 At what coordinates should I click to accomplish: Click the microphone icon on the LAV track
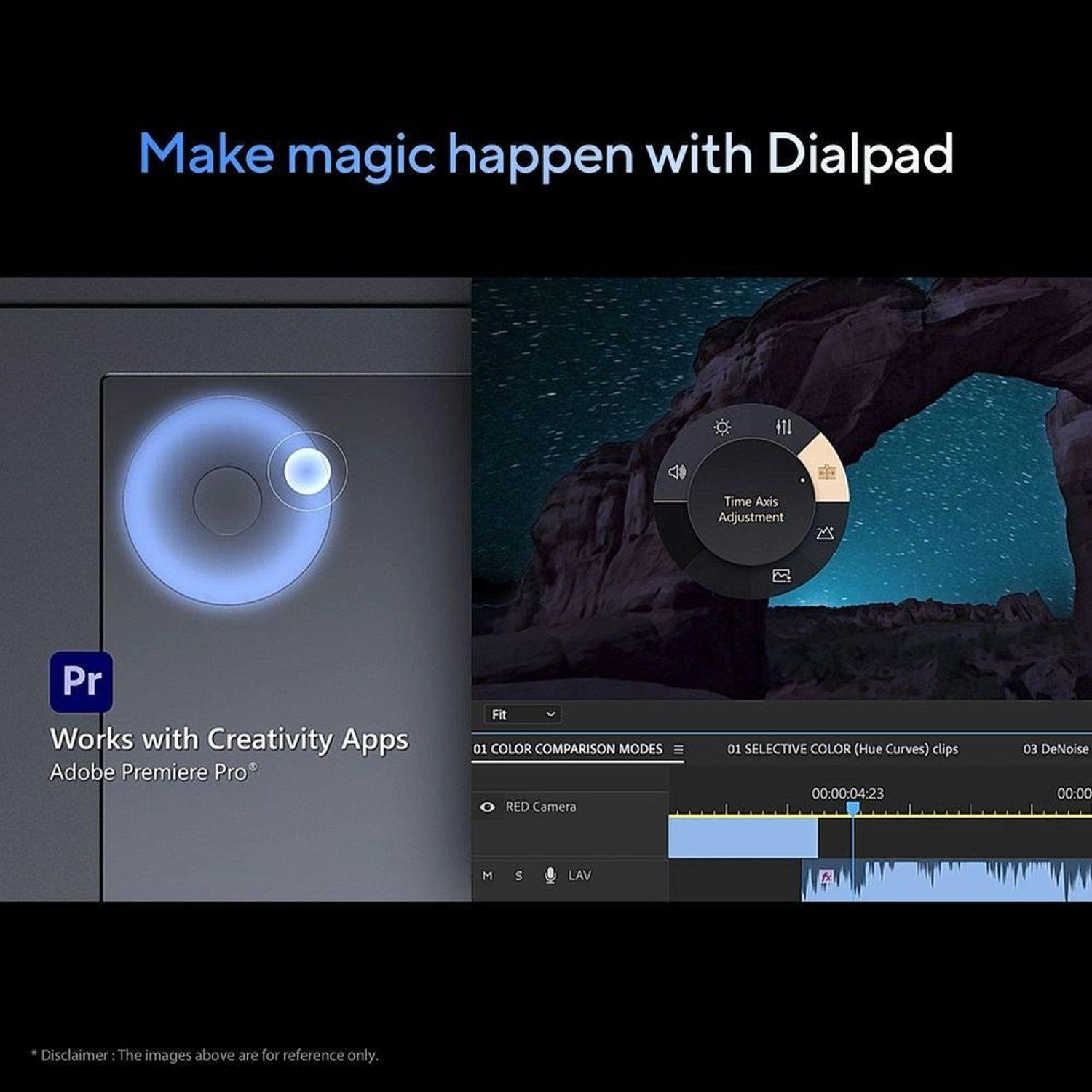tap(550, 875)
